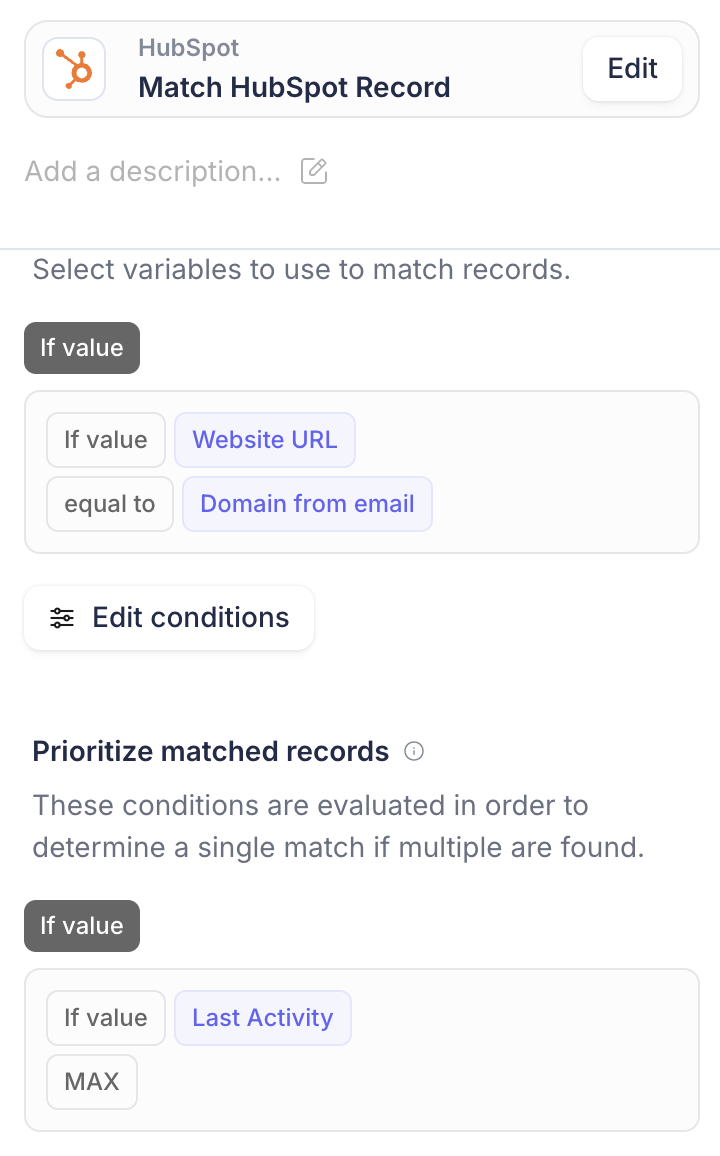Select the Website URL variable chip
This screenshot has height=1156, width=720.
pyautogui.click(x=265, y=439)
